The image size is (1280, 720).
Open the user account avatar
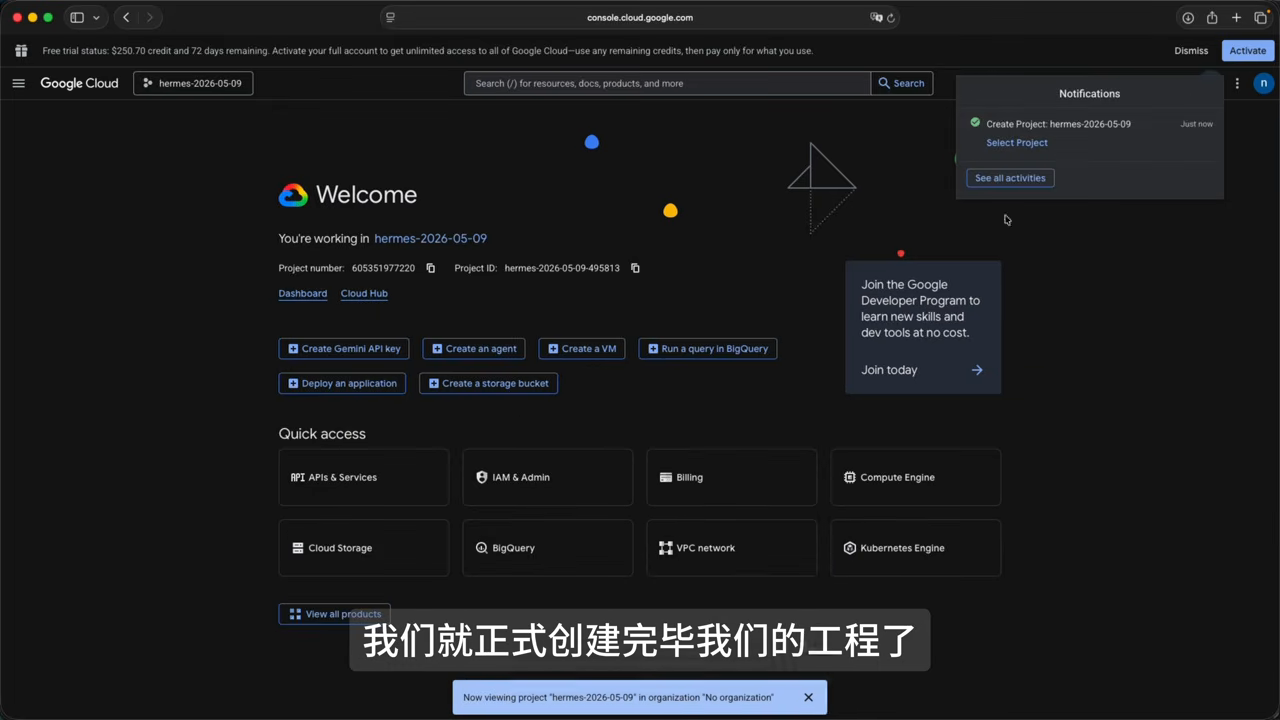tap(1264, 83)
